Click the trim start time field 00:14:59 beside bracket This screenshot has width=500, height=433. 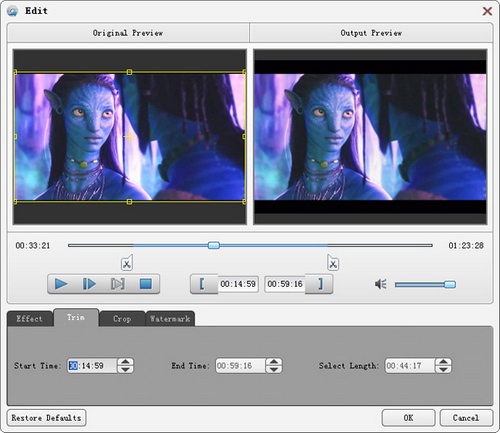click(238, 284)
